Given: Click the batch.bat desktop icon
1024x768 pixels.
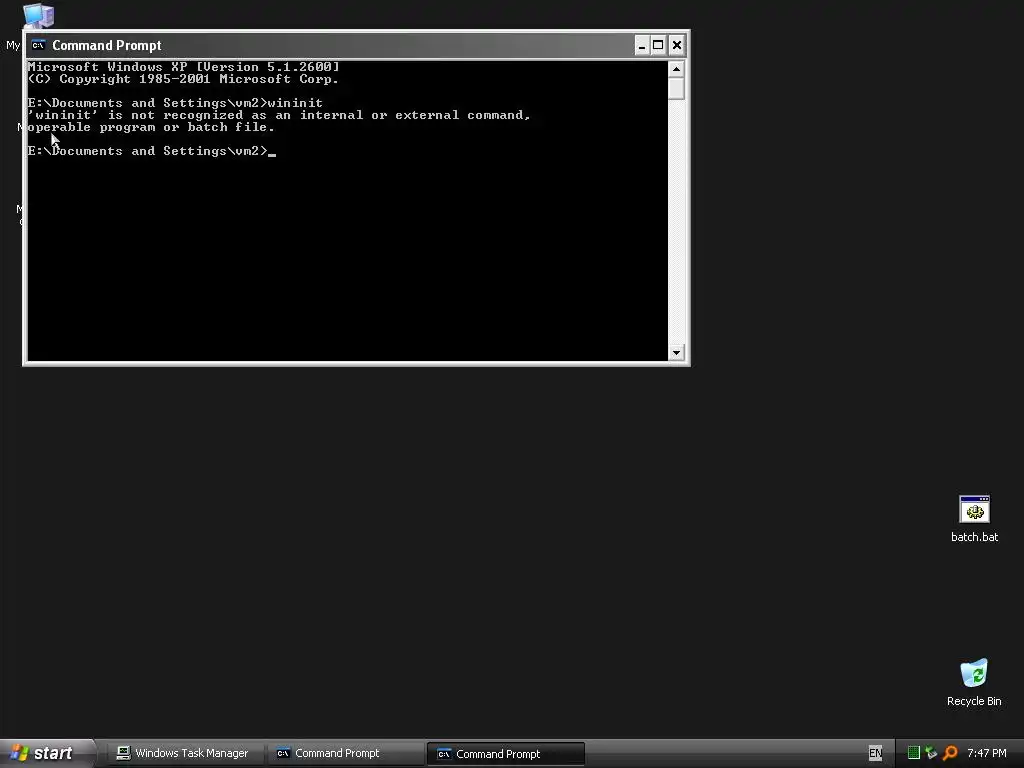Looking at the screenshot, I should click(974, 509).
